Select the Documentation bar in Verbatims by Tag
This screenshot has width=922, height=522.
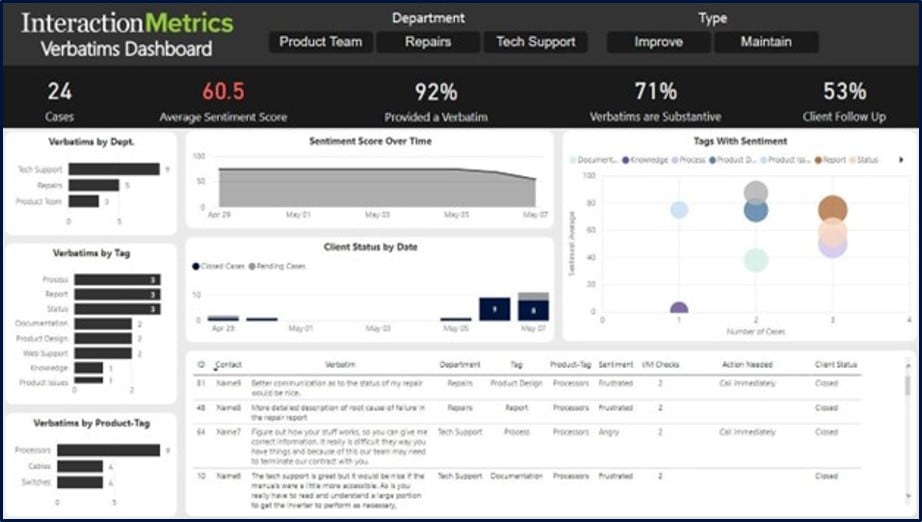coord(103,324)
